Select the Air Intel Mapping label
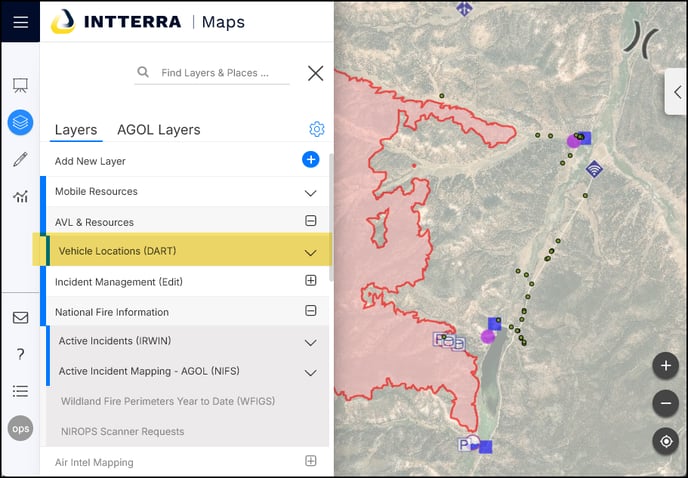 (94, 462)
